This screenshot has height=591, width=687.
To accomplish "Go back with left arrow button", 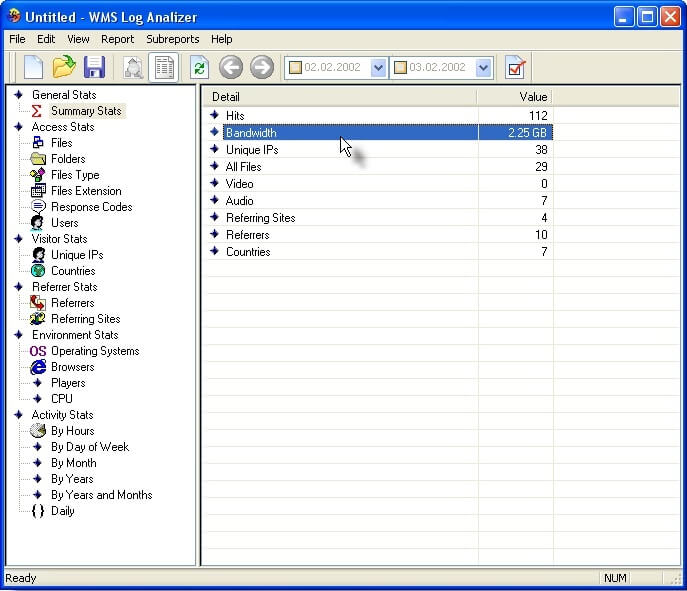I will [231, 67].
